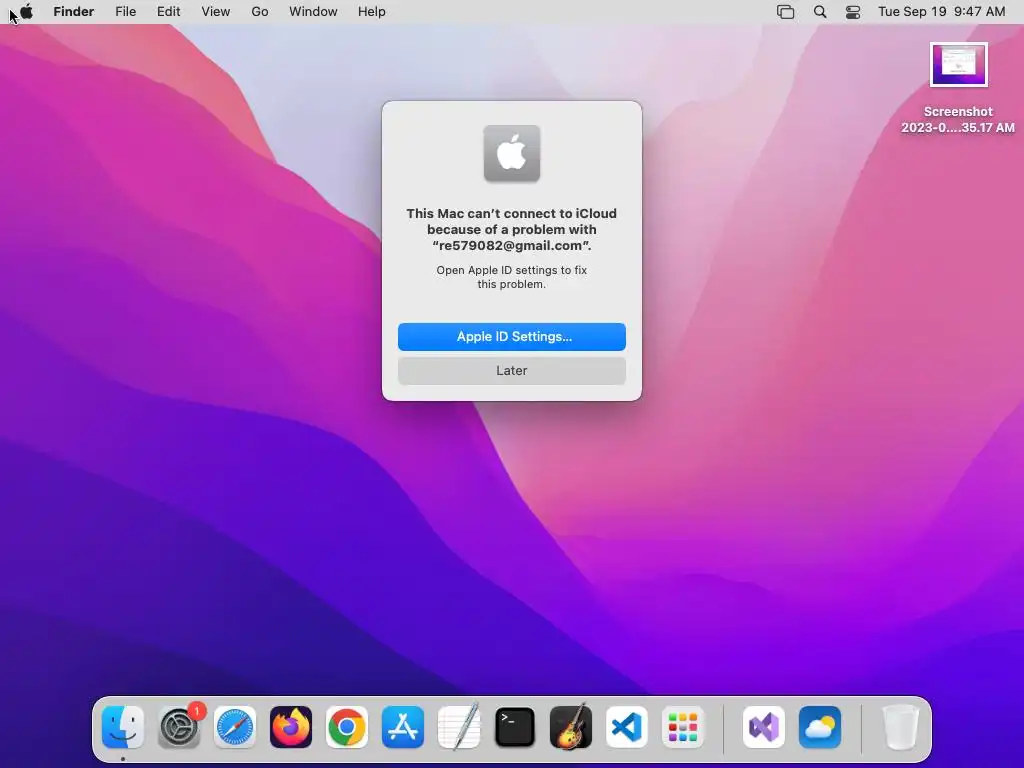1024x768 pixels.
Task: Open the Window menu
Action: coord(313,12)
